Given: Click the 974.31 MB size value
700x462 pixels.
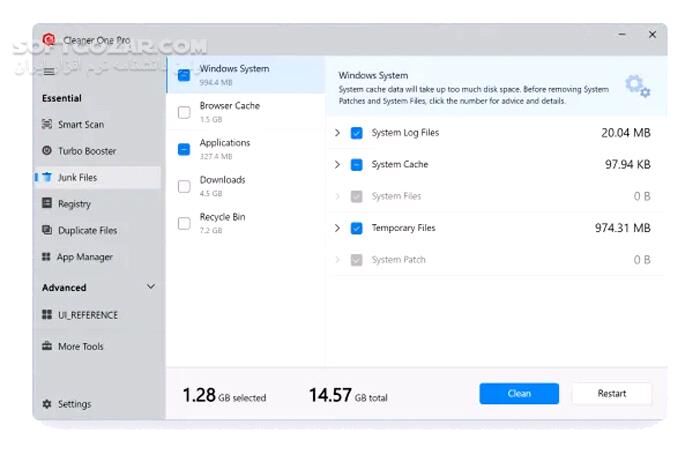Looking at the screenshot, I should (x=622, y=228).
